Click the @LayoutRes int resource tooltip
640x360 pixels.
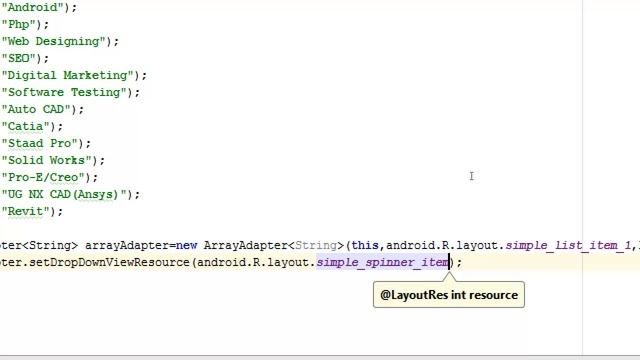[x=449, y=295]
